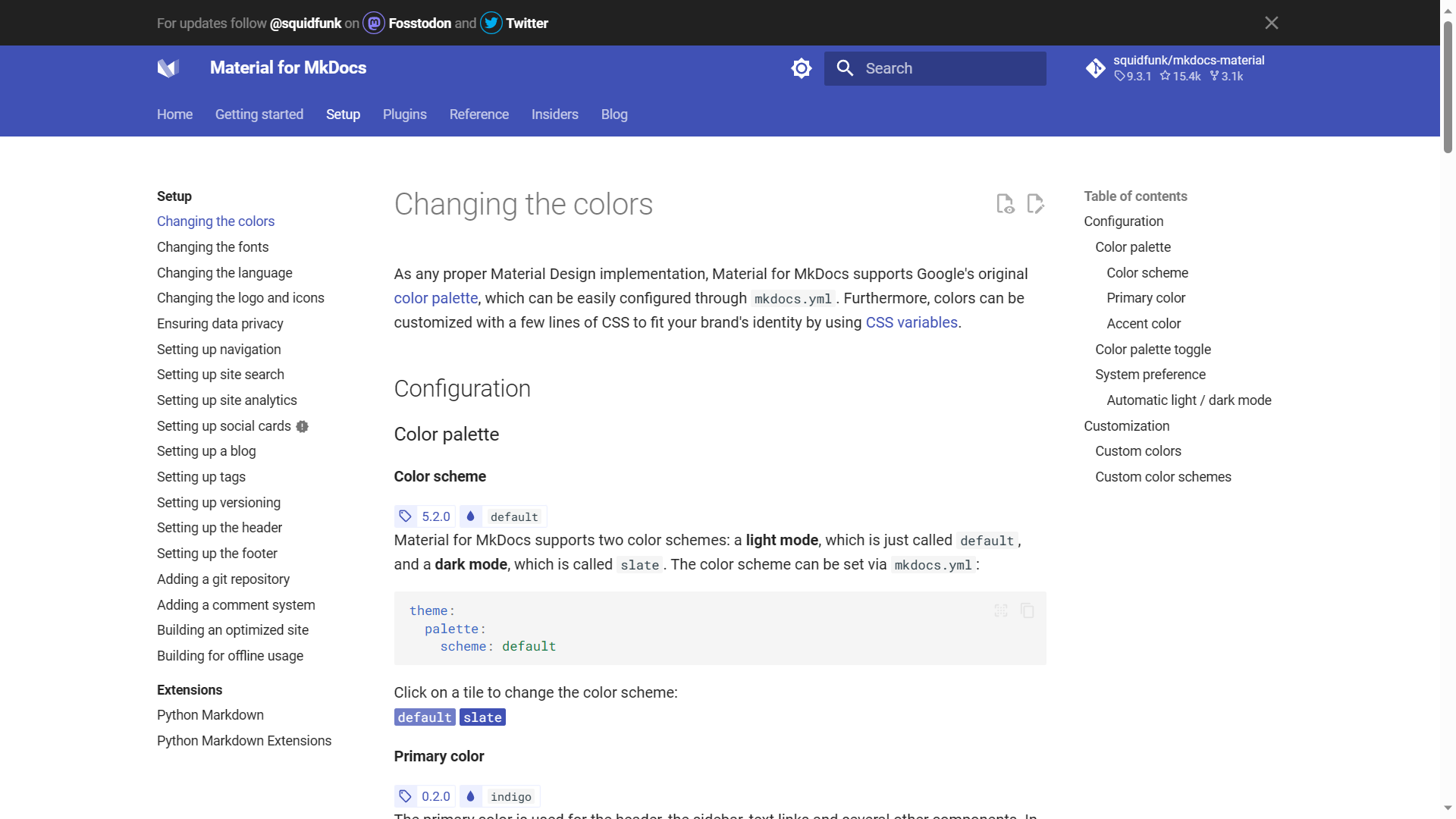Screen dimensions: 1456x819
Task: Click the edit page pencil icon
Action: [1035, 204]
